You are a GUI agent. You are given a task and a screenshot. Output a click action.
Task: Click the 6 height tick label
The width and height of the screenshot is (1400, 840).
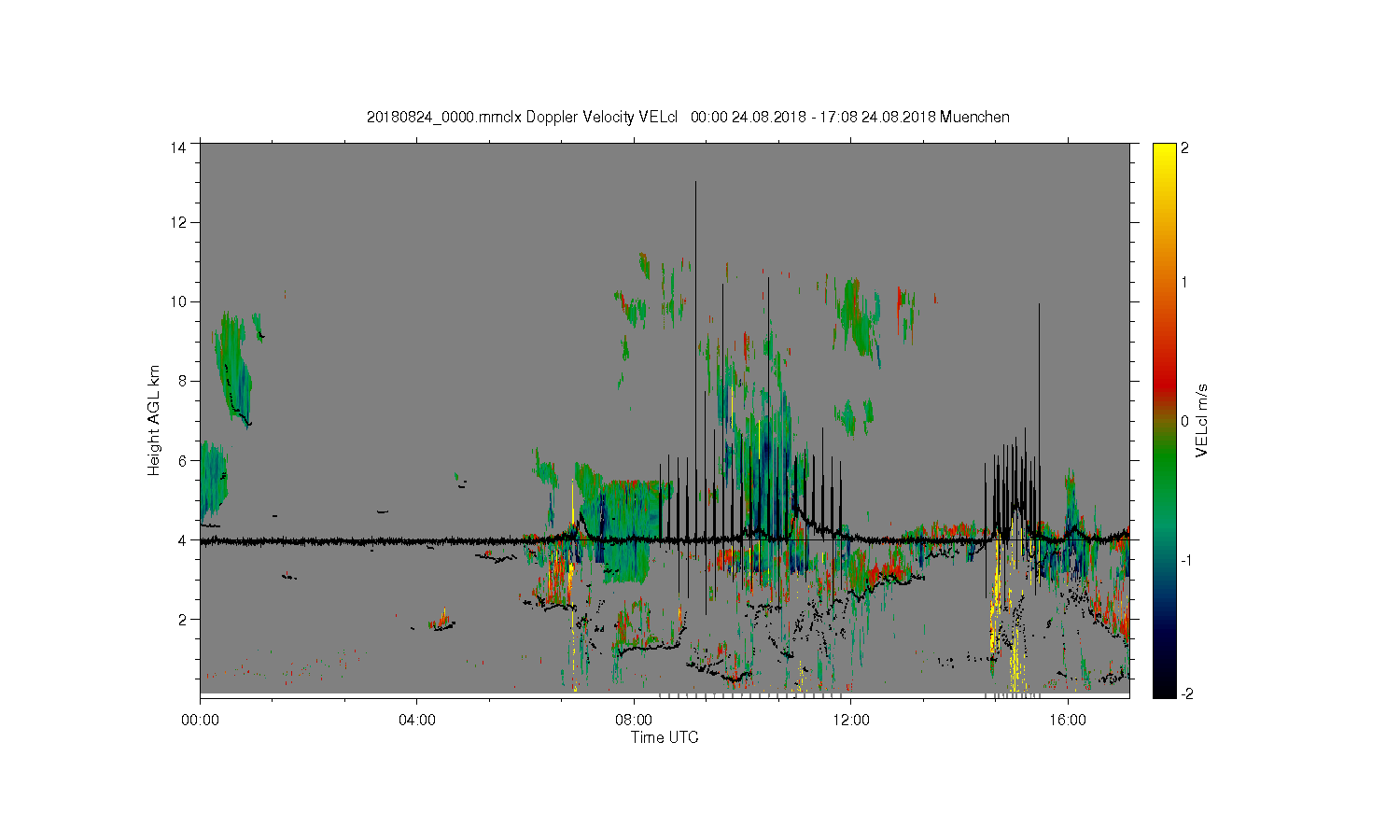pyautogui.click(x=183, y=460)
